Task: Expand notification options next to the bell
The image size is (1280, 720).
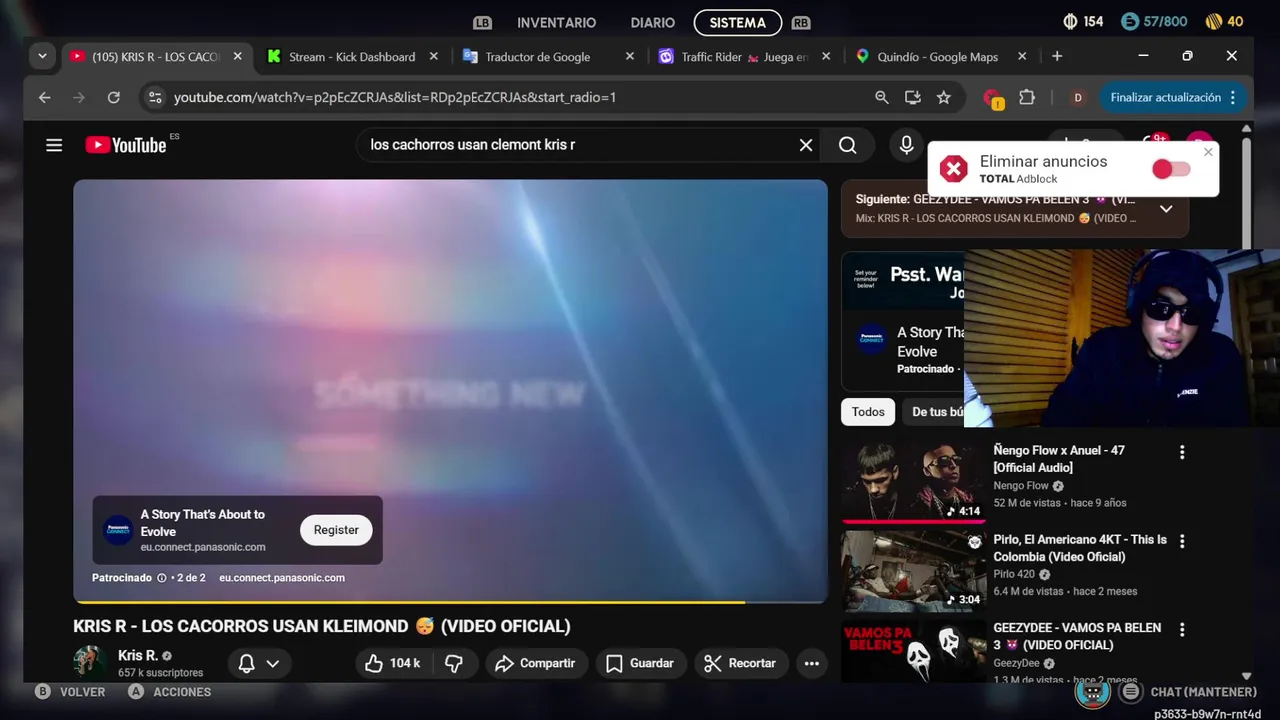Action: coord(272,663)
